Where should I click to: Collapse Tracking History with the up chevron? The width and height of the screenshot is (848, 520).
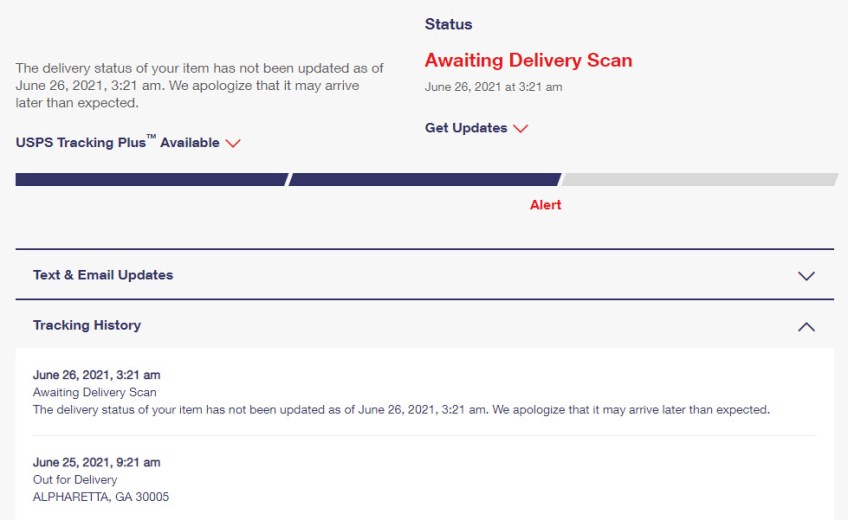(806, 326)
